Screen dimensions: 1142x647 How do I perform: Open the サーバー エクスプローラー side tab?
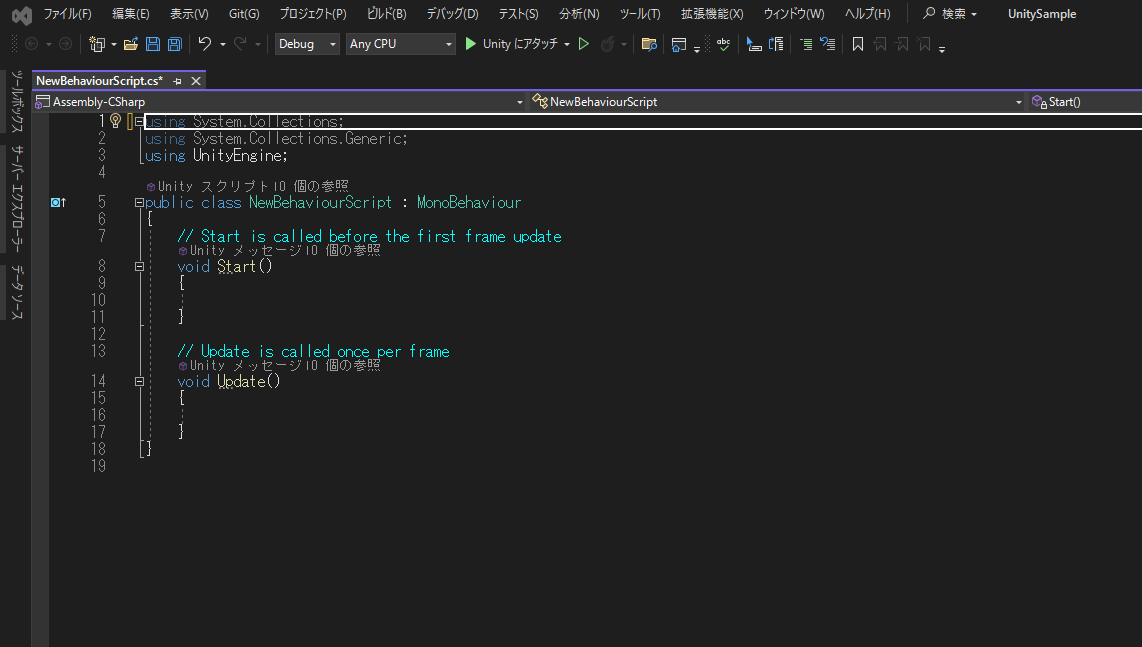[16, 199]
